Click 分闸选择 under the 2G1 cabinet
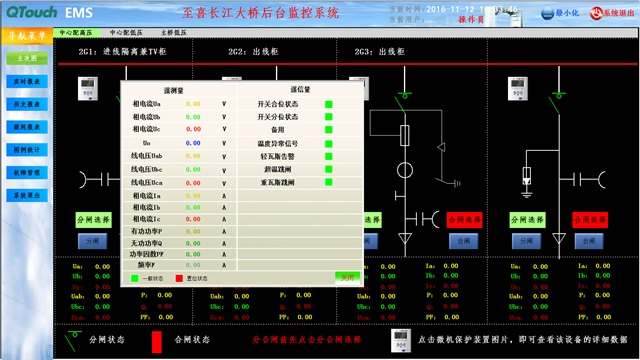This screenshot has width=640, height=360. pyautogui.click(x=93, y=220)
